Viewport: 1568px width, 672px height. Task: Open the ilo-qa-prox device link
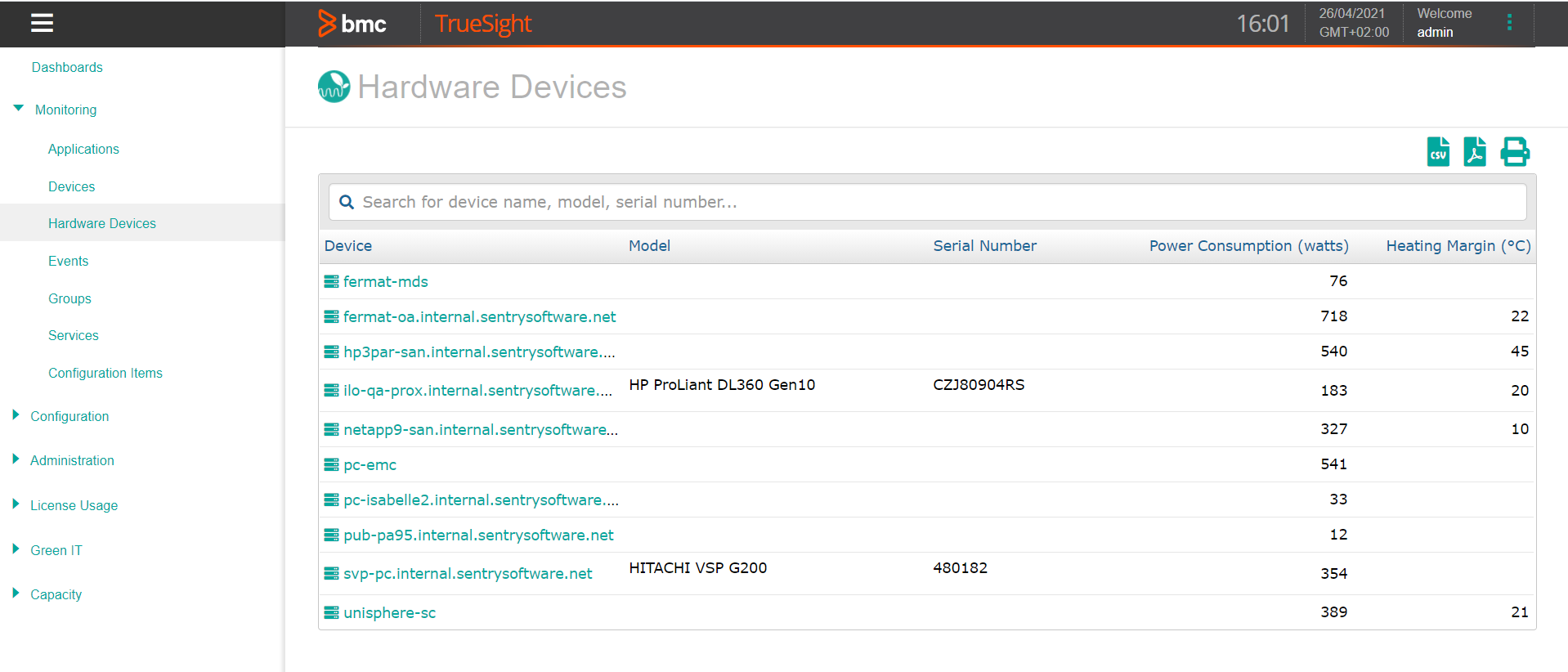478,390
